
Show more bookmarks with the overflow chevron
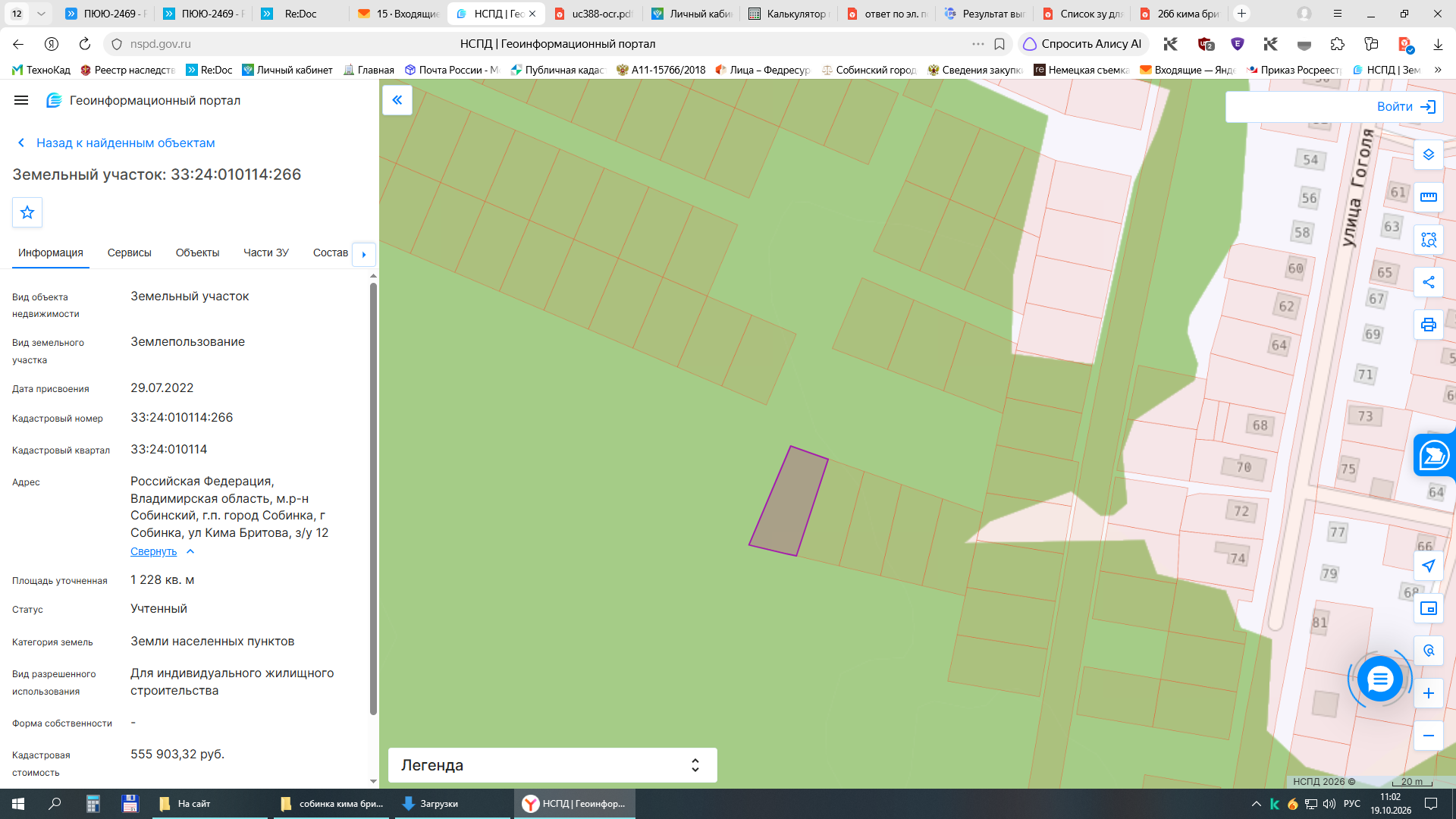1438,70
